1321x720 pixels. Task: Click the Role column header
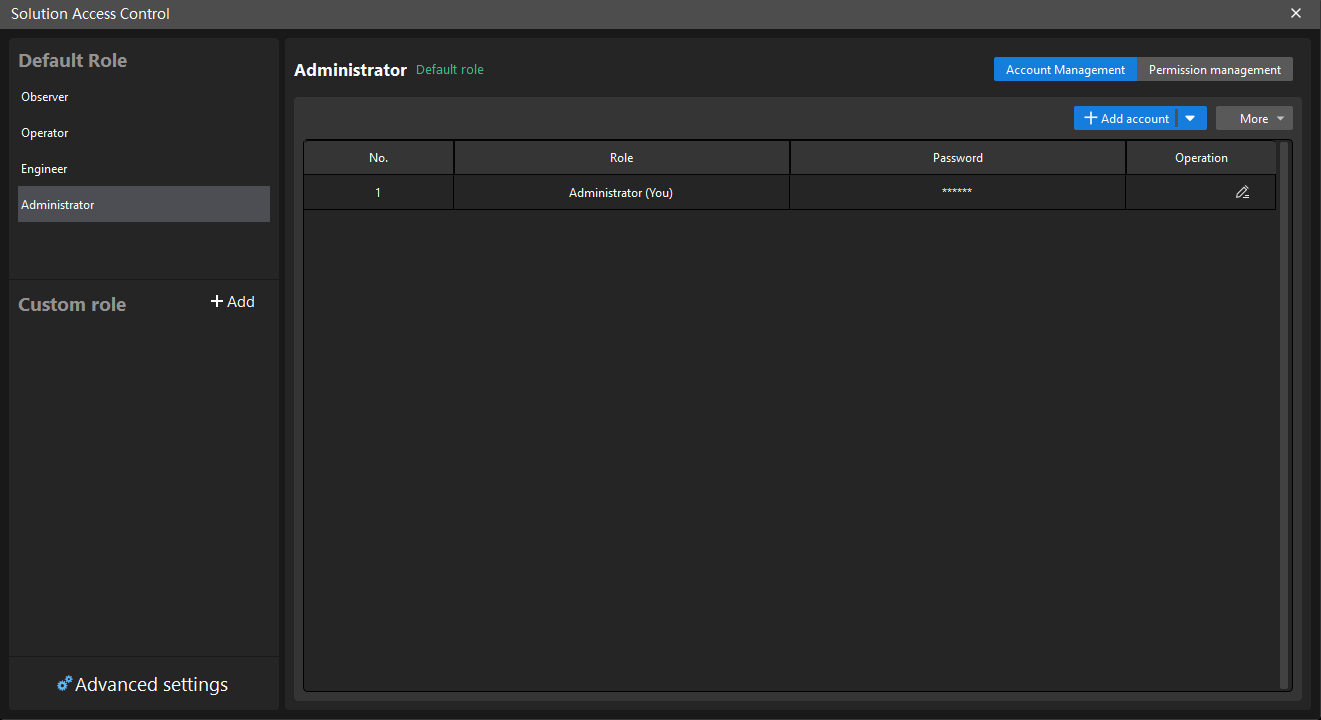(622, 158)
